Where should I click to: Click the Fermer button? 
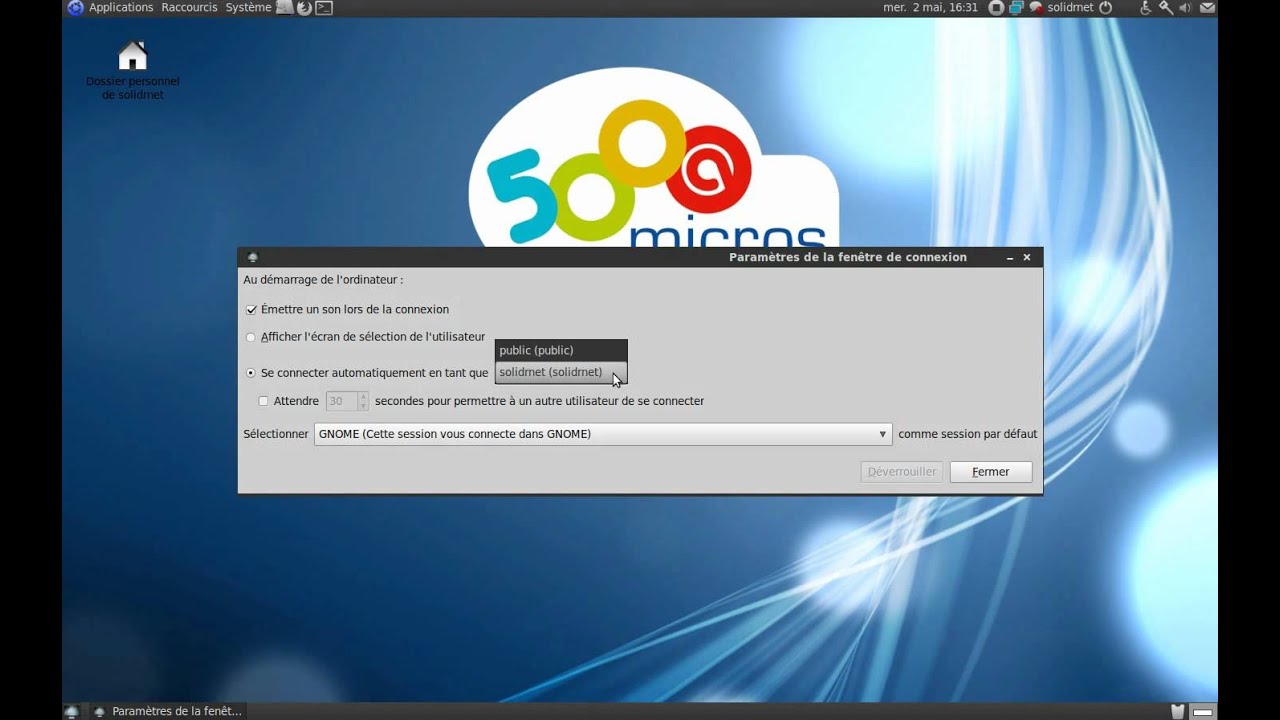pos(991,472)
